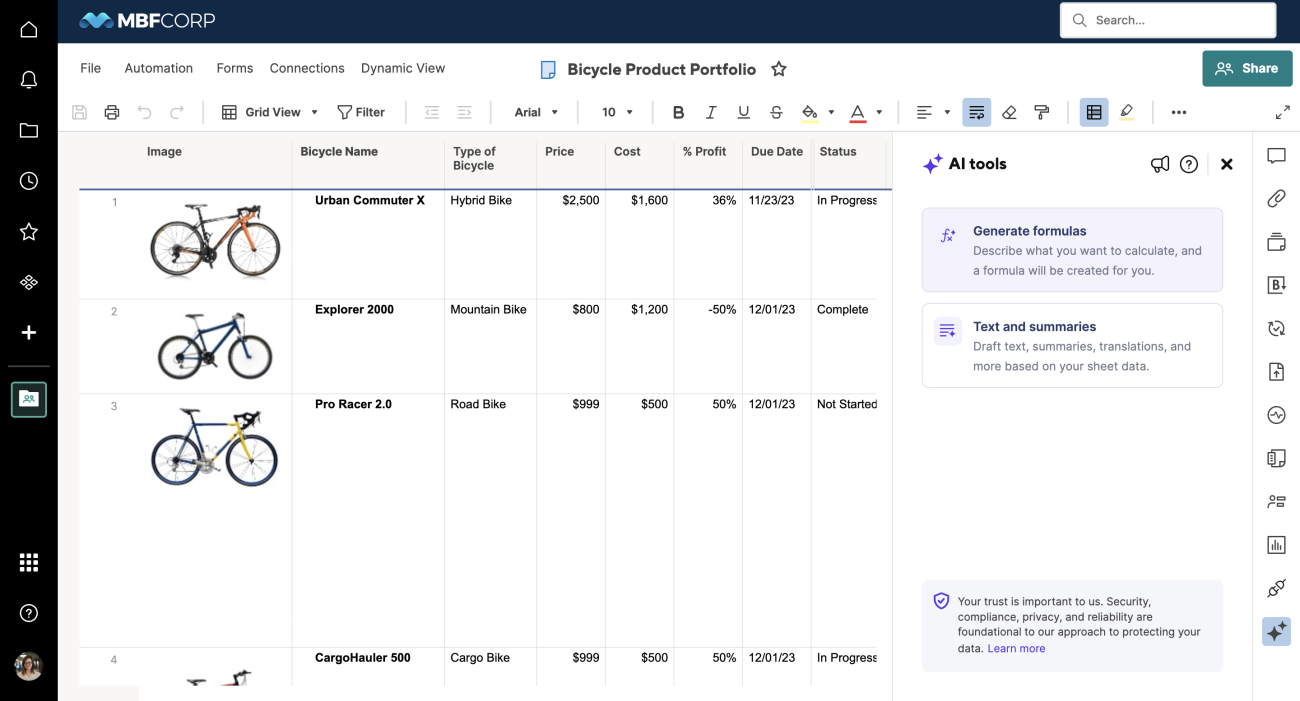
Task: Toggle italic formatting
Action: pyautogui.click(x=711, y=112)
